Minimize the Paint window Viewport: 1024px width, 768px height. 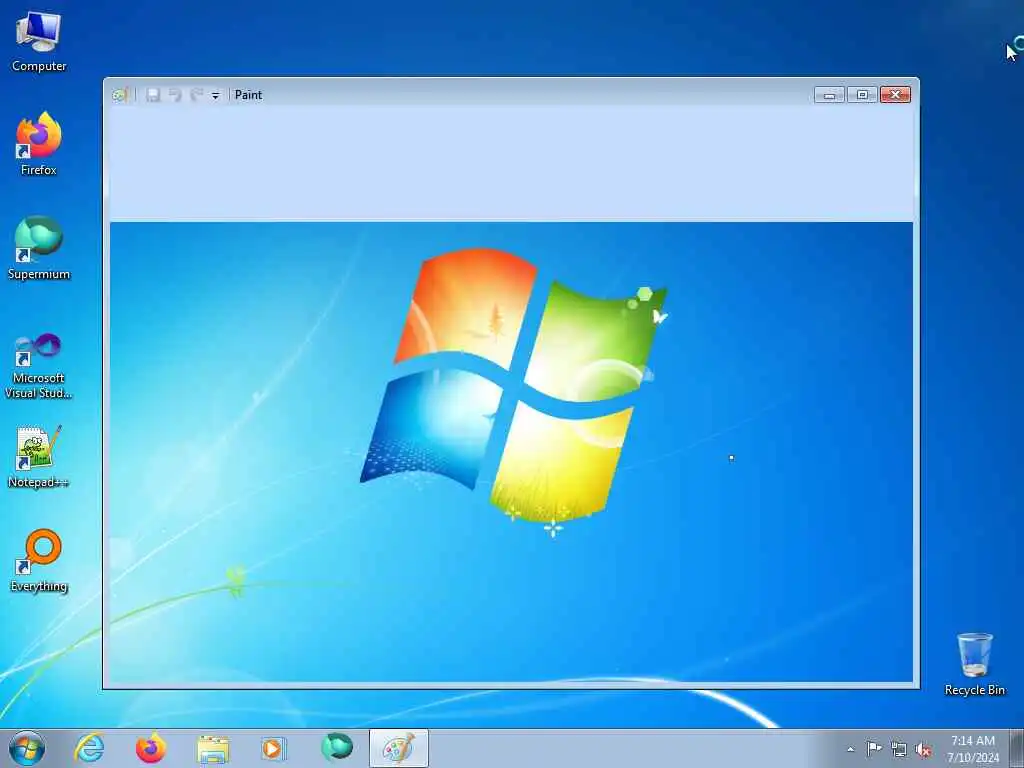pos(829,95)
